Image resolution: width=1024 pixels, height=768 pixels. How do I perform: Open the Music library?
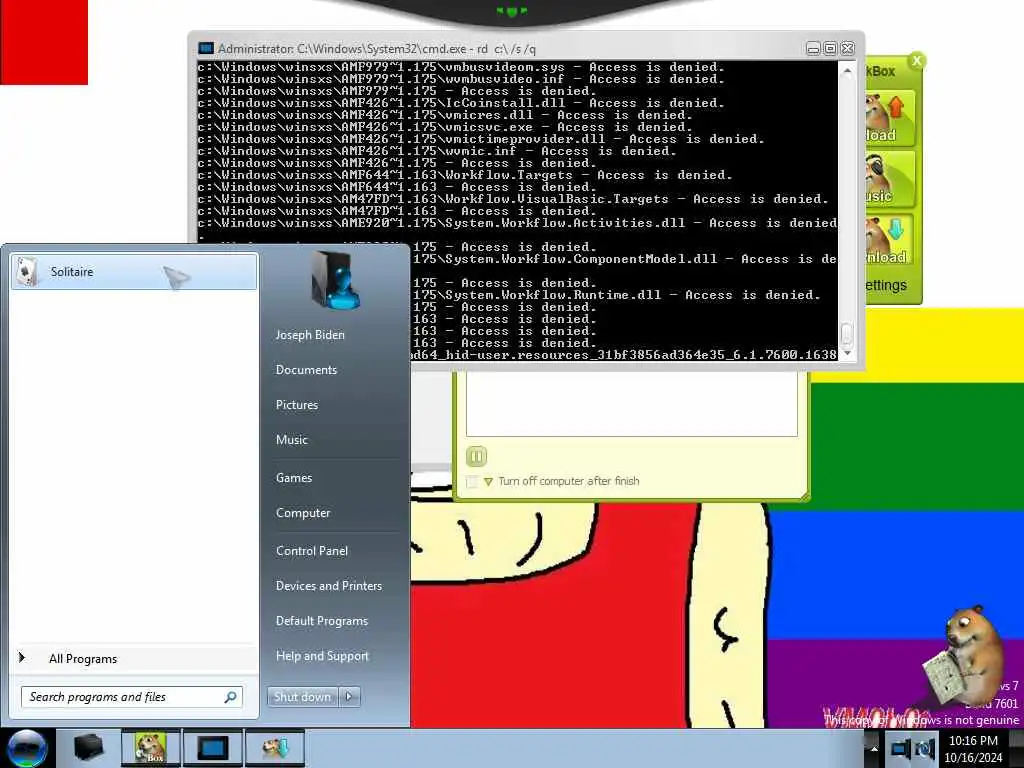point(292,440)
